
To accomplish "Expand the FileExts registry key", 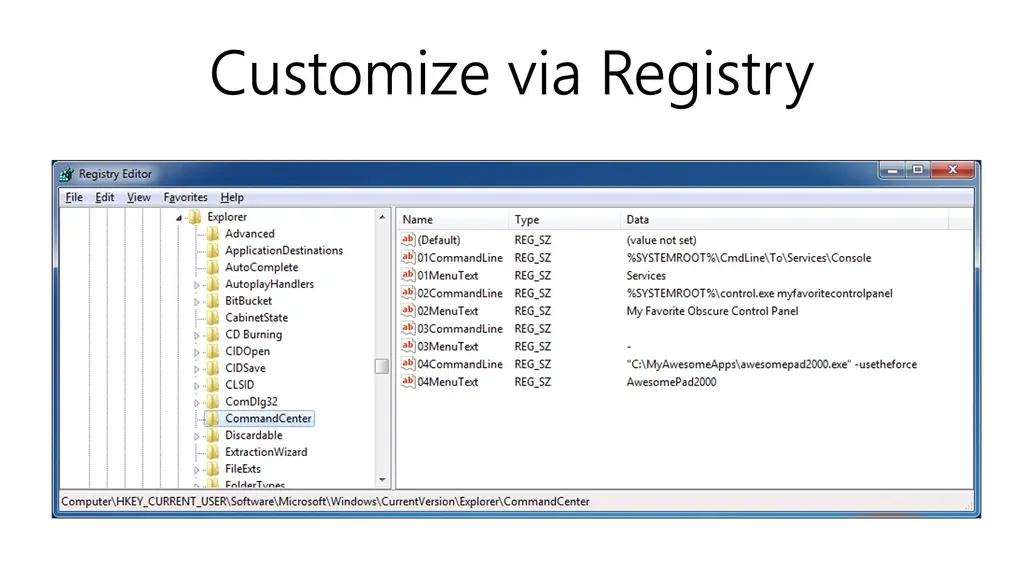I will 197,469.
